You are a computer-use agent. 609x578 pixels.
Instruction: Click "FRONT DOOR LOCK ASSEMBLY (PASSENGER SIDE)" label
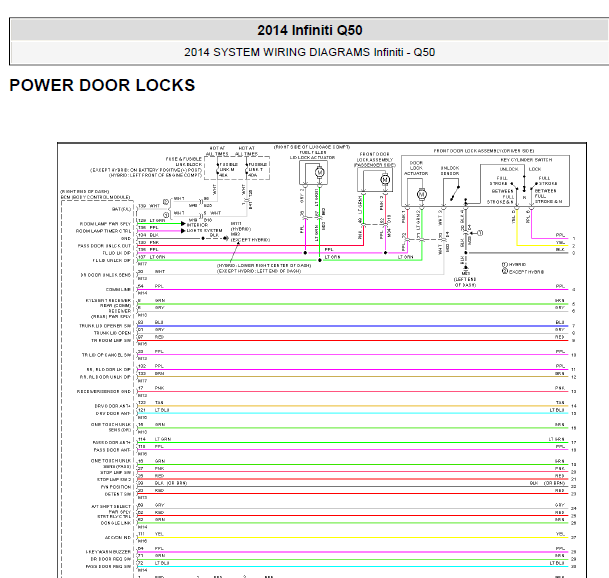click(375, 160)
